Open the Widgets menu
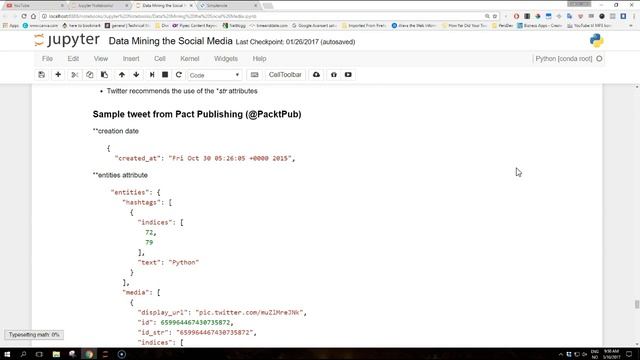The height and width of the screenshot is (360, 640). (x=226, y=59)
